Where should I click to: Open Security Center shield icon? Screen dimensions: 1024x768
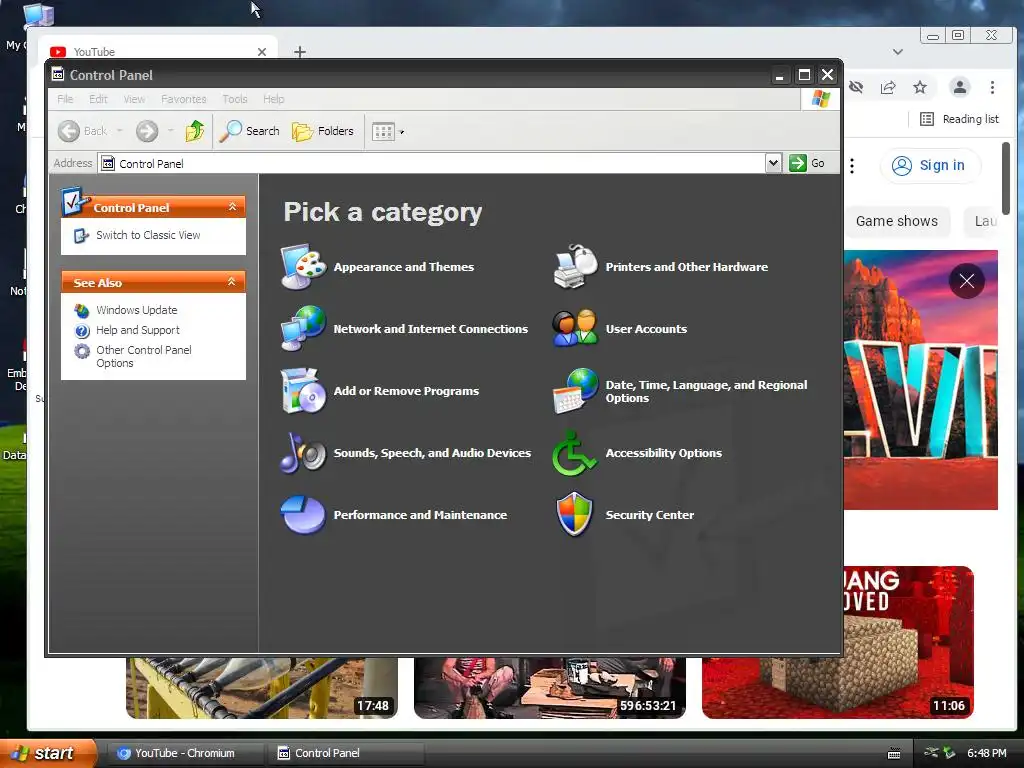[x=575, y=515]
